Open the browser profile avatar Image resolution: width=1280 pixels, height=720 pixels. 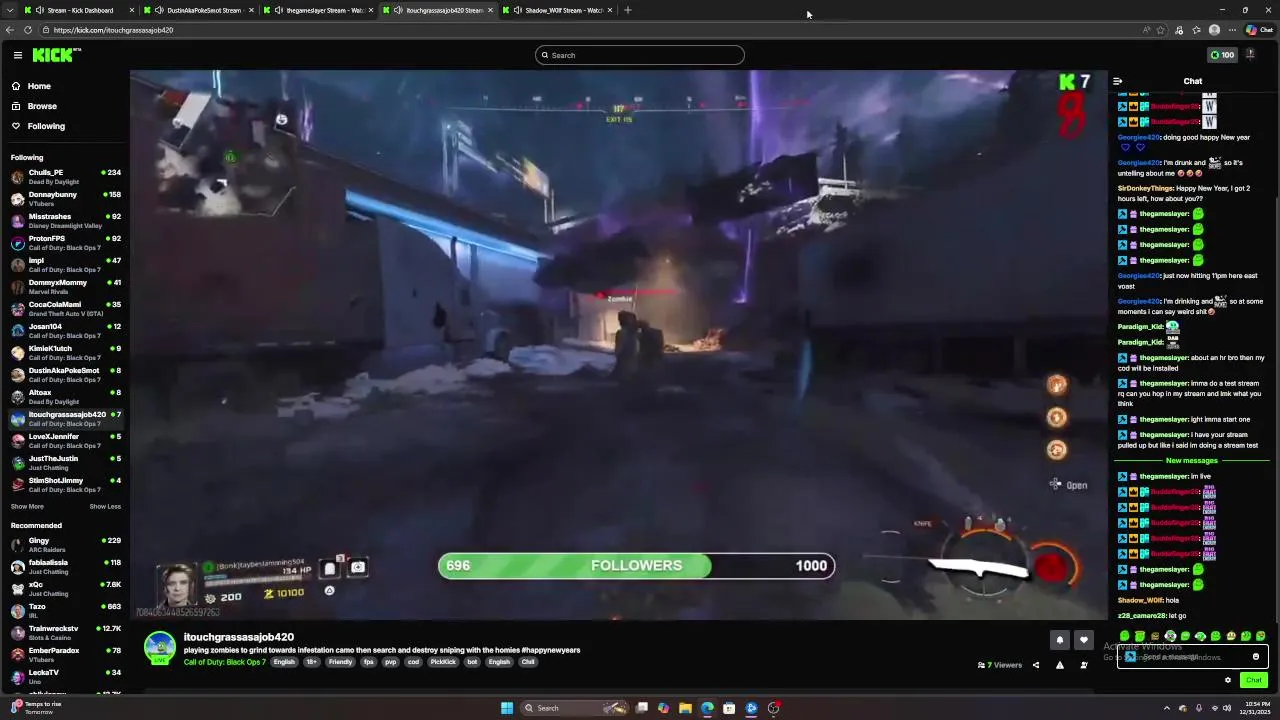click(x=1214, y=30)
